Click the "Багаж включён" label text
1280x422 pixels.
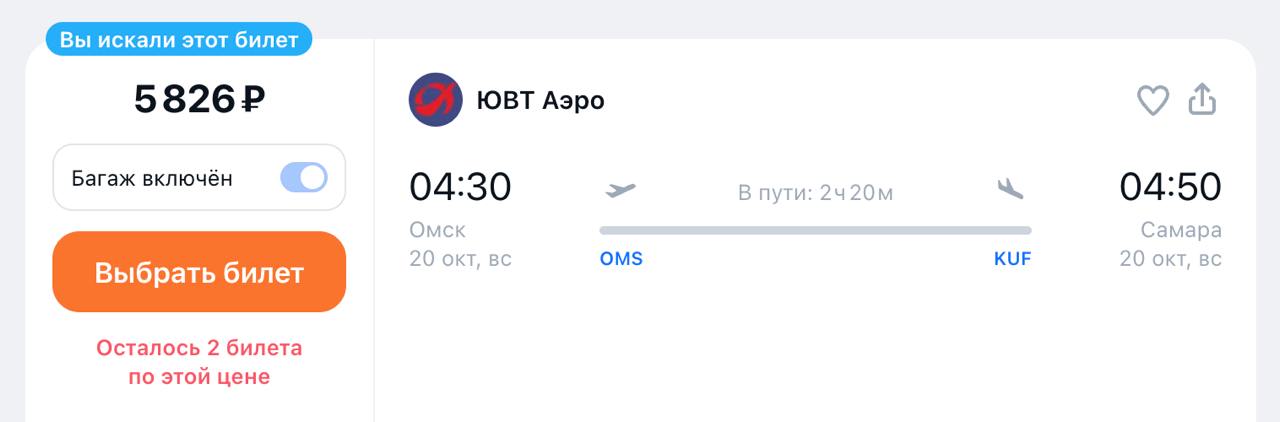point(152,179)
